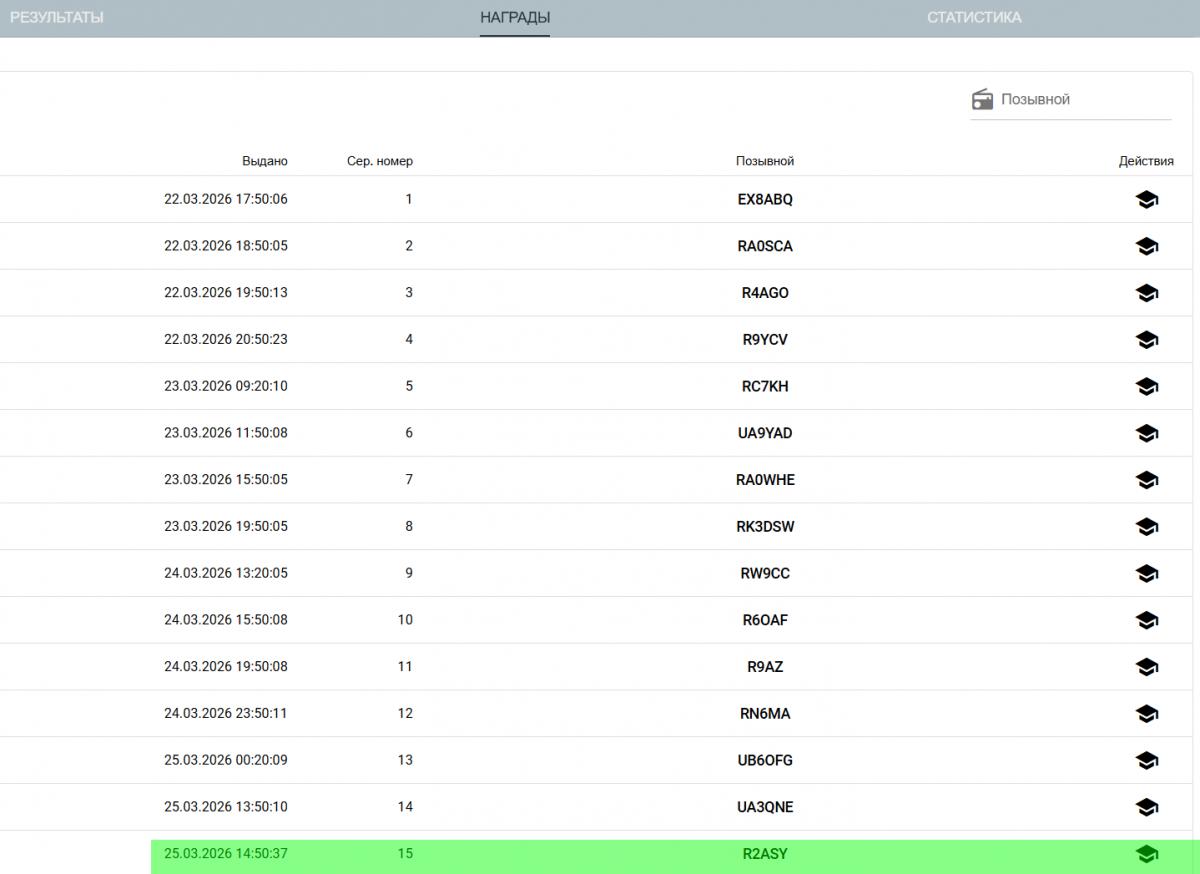Open the award icon for RA0SCA

pyautogui.click(x=1146, y=246)
